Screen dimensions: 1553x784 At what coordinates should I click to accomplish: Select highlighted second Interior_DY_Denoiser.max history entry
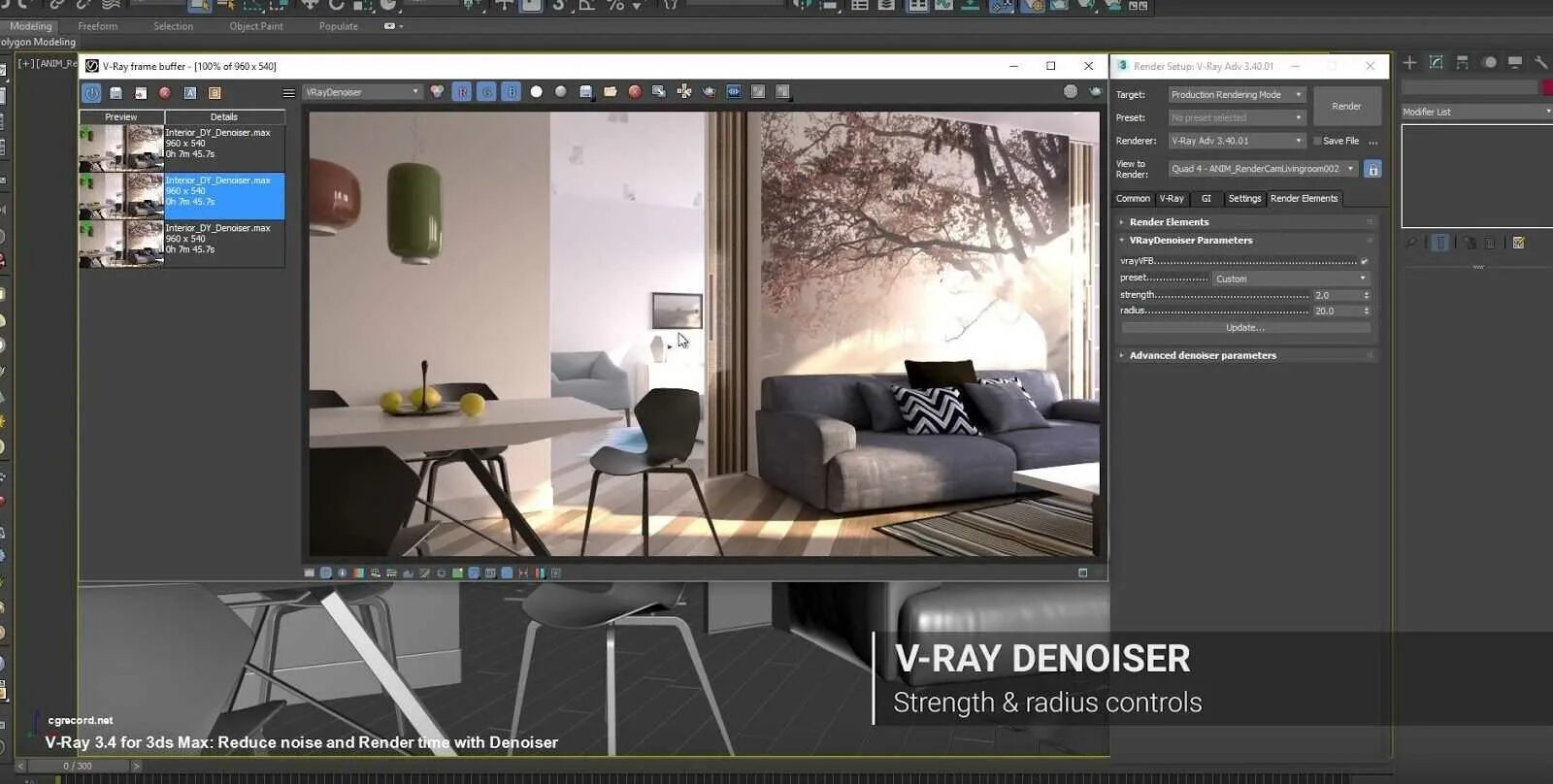tap(182, 196)
